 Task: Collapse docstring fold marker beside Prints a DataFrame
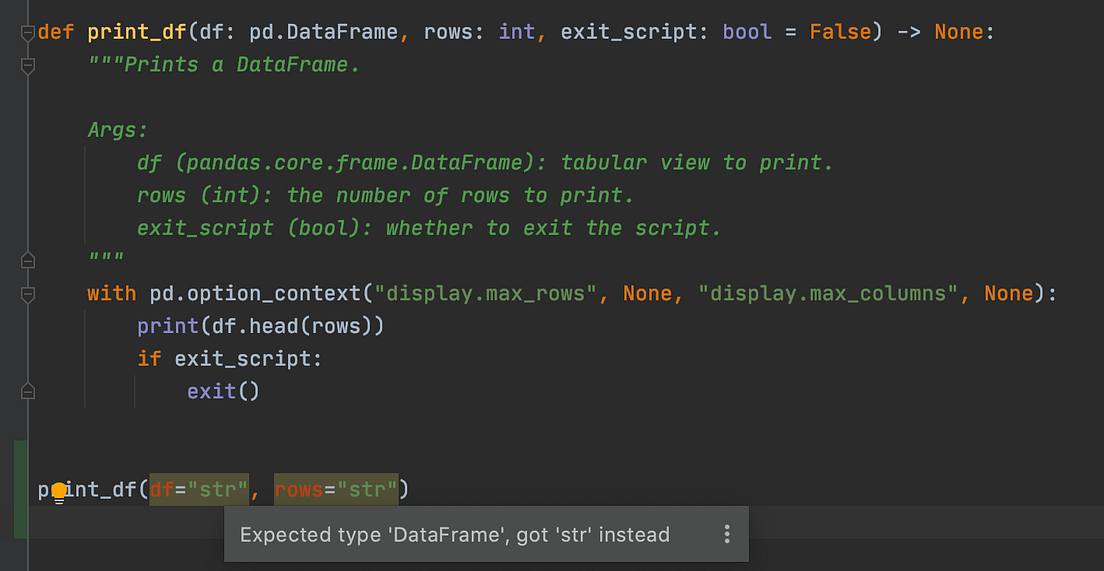28,66
